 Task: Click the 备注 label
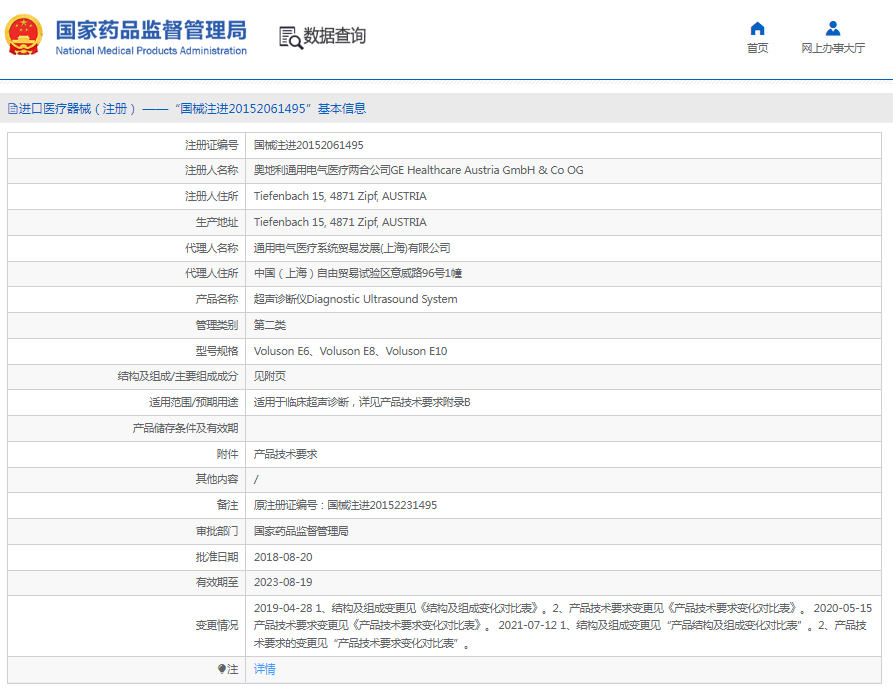pyautogui.click(x=227, y=505)
